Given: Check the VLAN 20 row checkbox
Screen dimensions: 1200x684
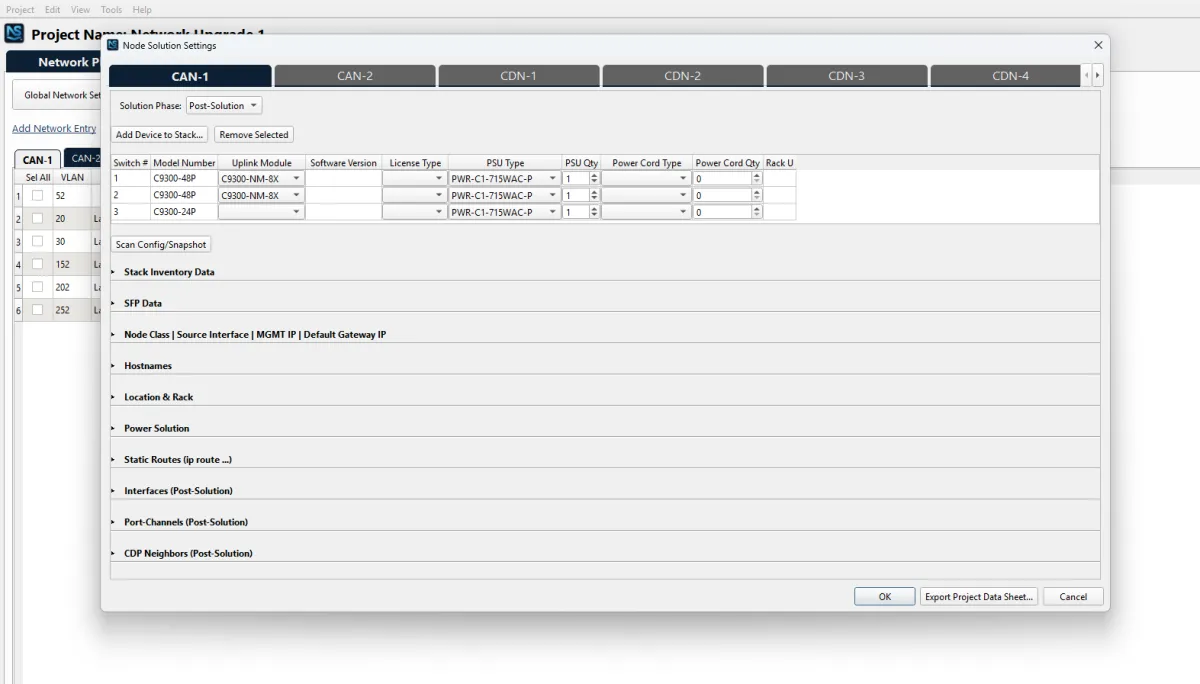Looking at the screenshot, I should [x=37, y=218].
